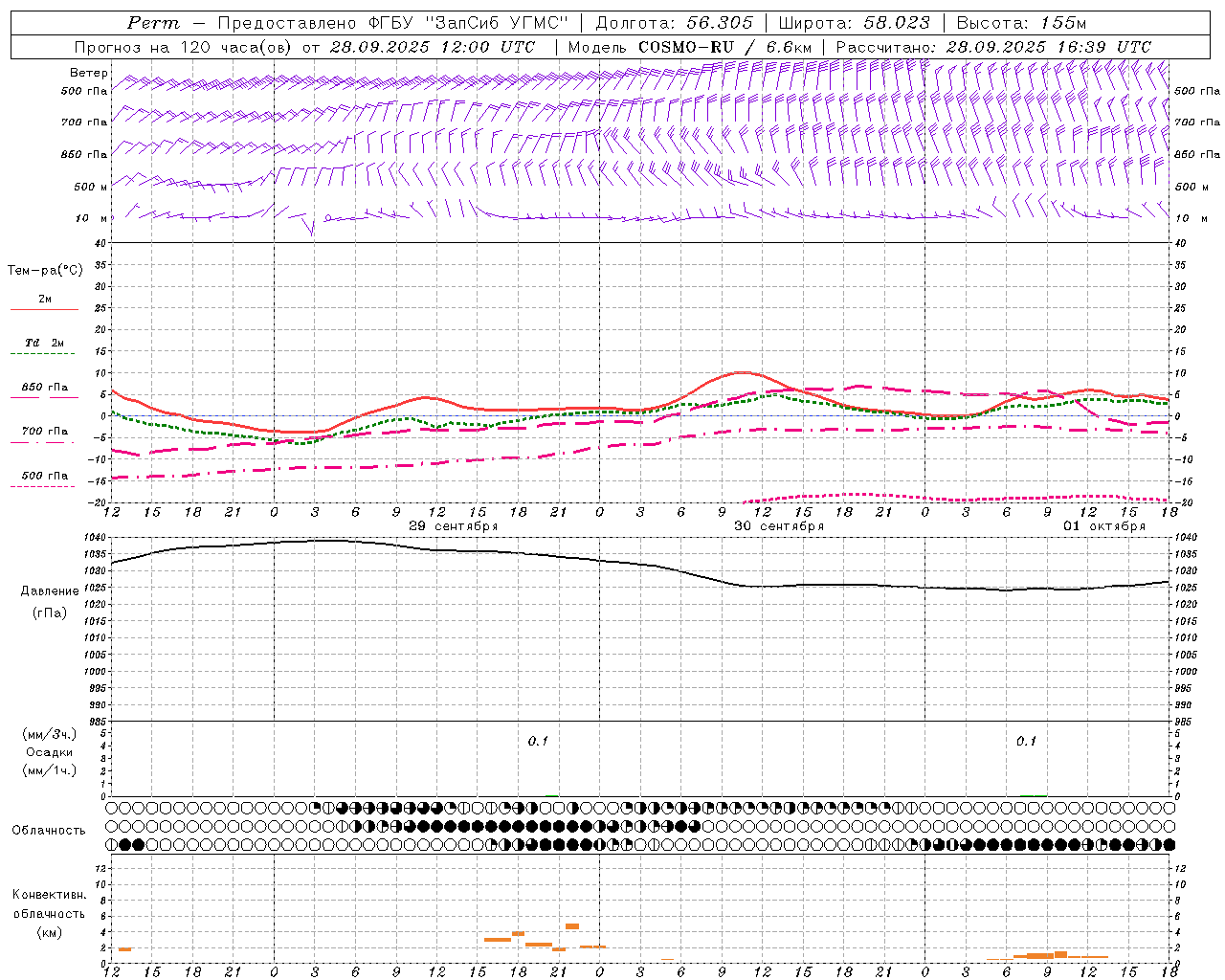Click the highest orange convective cloud bar
1225x980 pixels.
tap(572, 926)
